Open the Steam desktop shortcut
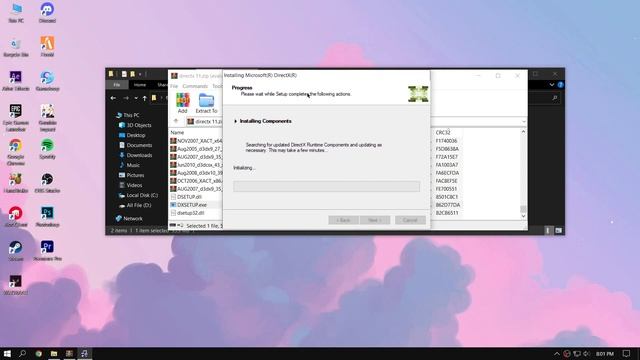640x360 pixels. [16, 250]
